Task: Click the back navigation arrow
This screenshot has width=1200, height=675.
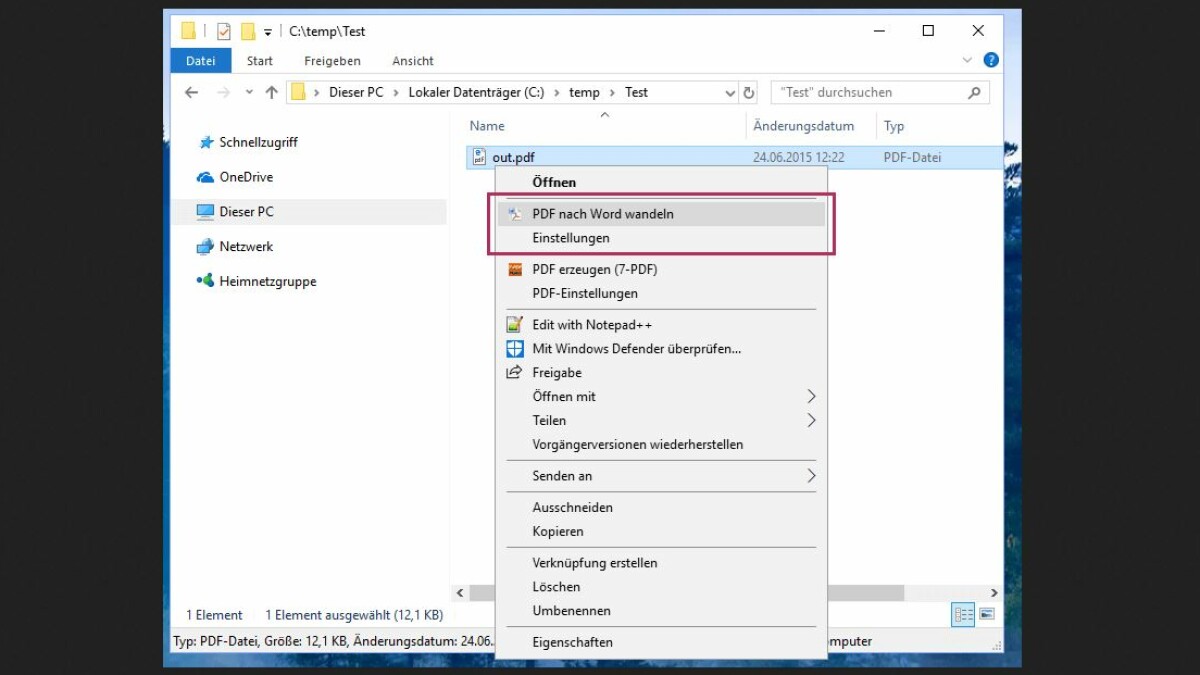Action: click(191, 92)
